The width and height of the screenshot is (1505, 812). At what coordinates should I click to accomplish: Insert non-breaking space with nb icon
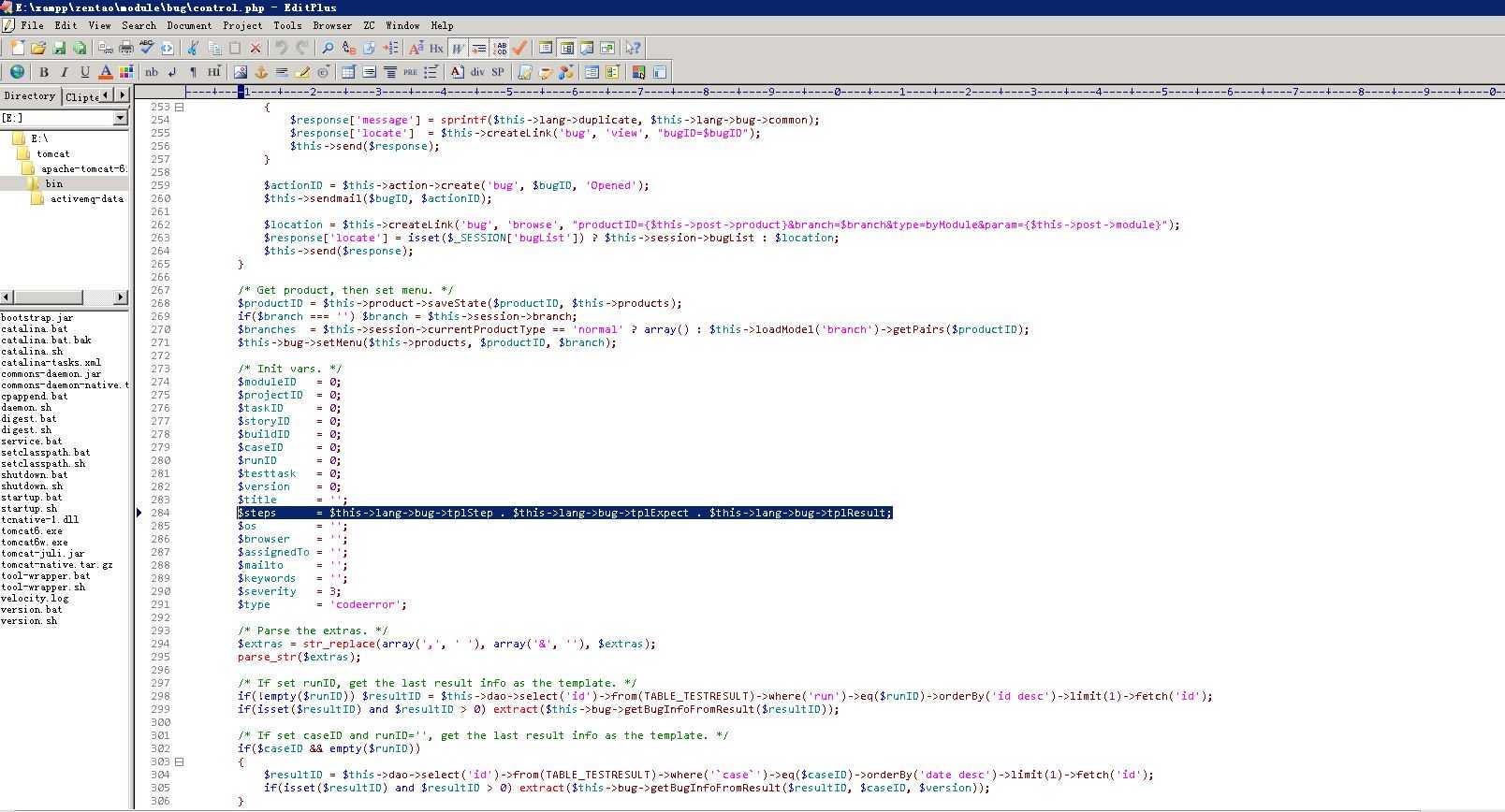click(152, 72)
